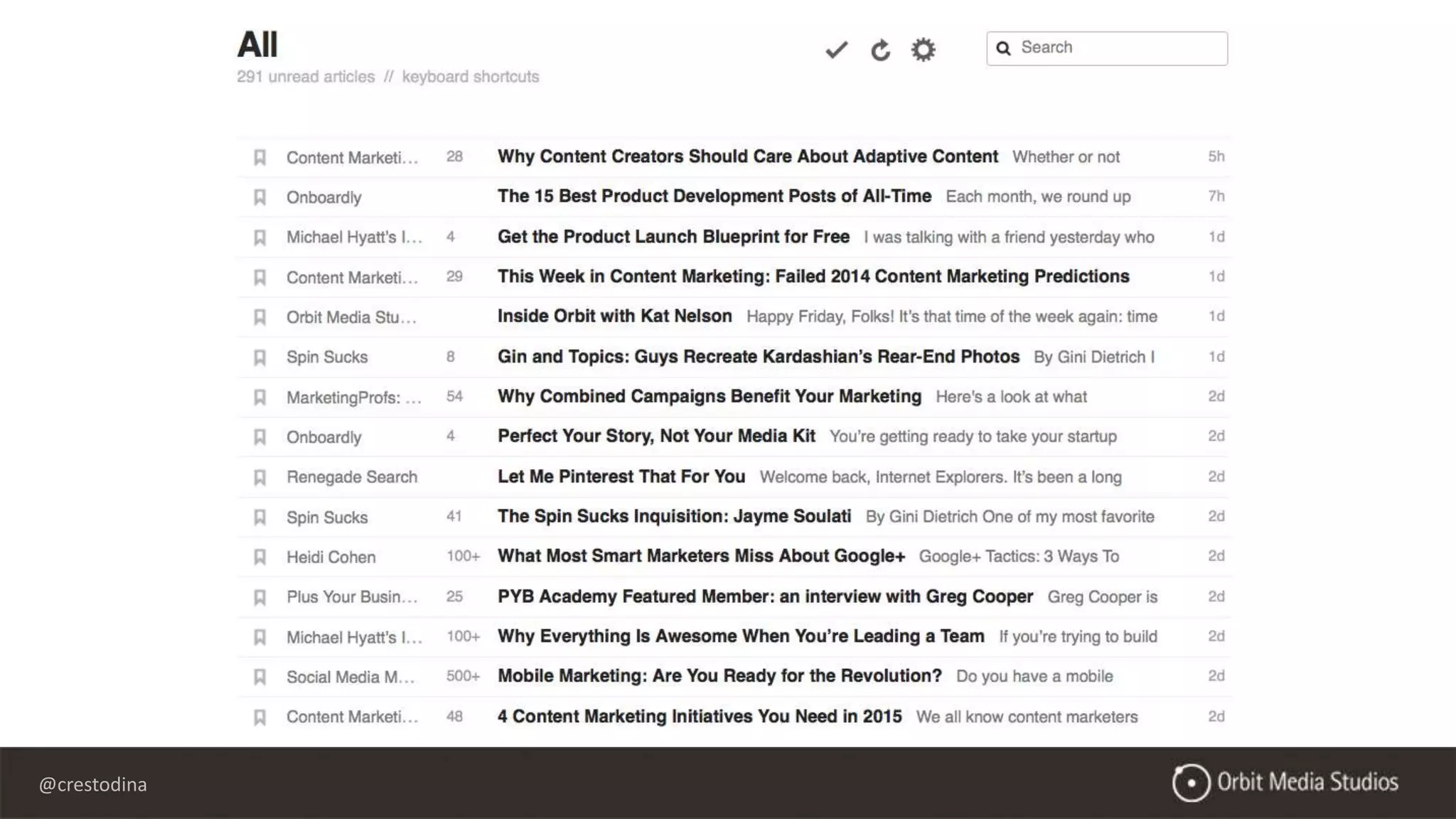
Task: Click the 291 unread articles text
Action: [305, 77]
